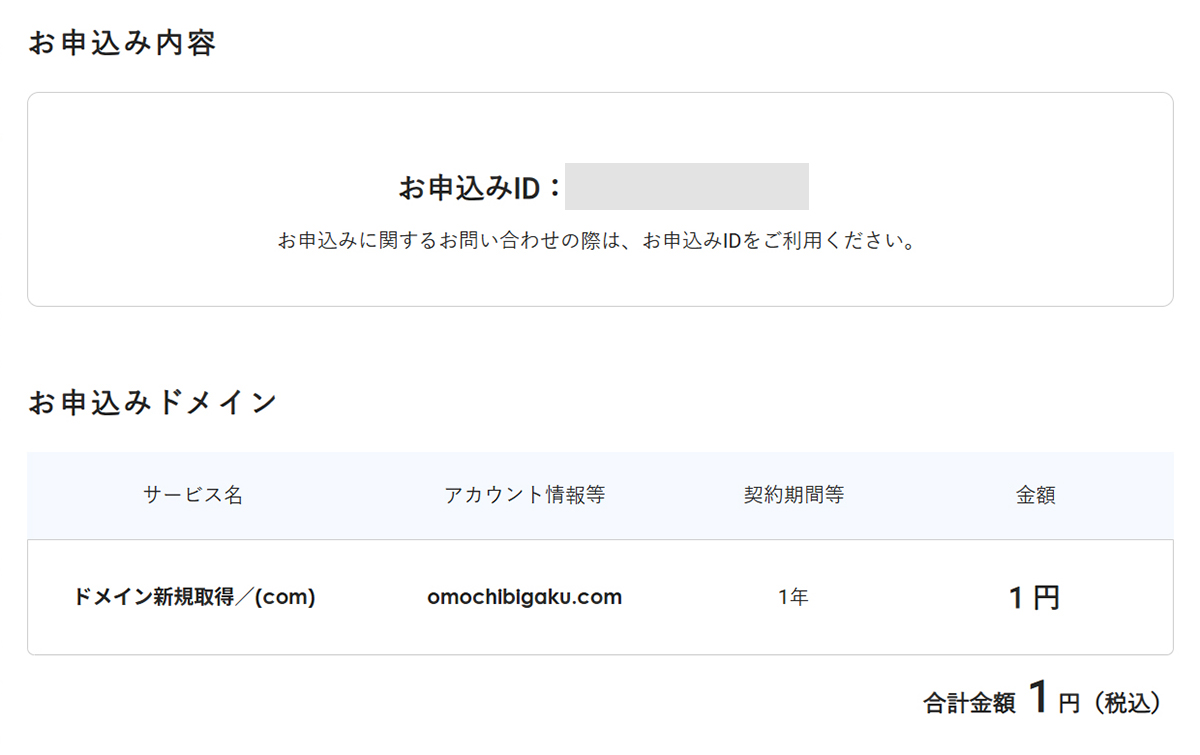The height and width of the screenshot is (755, 1200).
Task: Click the お申込みドメイン heading
Action: pyautogui.click(x=152, y=403)
